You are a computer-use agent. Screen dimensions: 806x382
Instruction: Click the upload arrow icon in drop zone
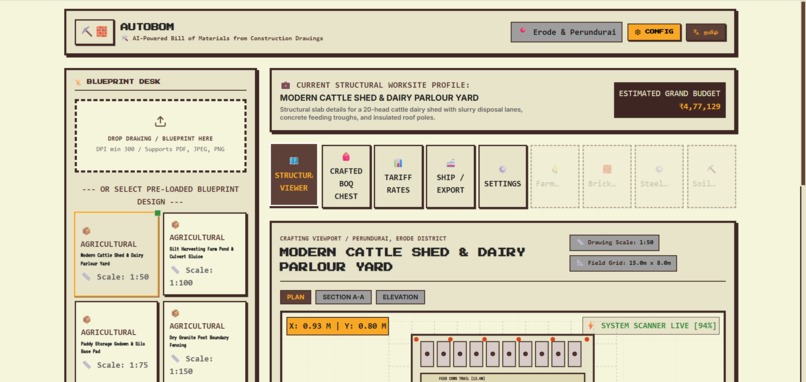coord(160,122)
